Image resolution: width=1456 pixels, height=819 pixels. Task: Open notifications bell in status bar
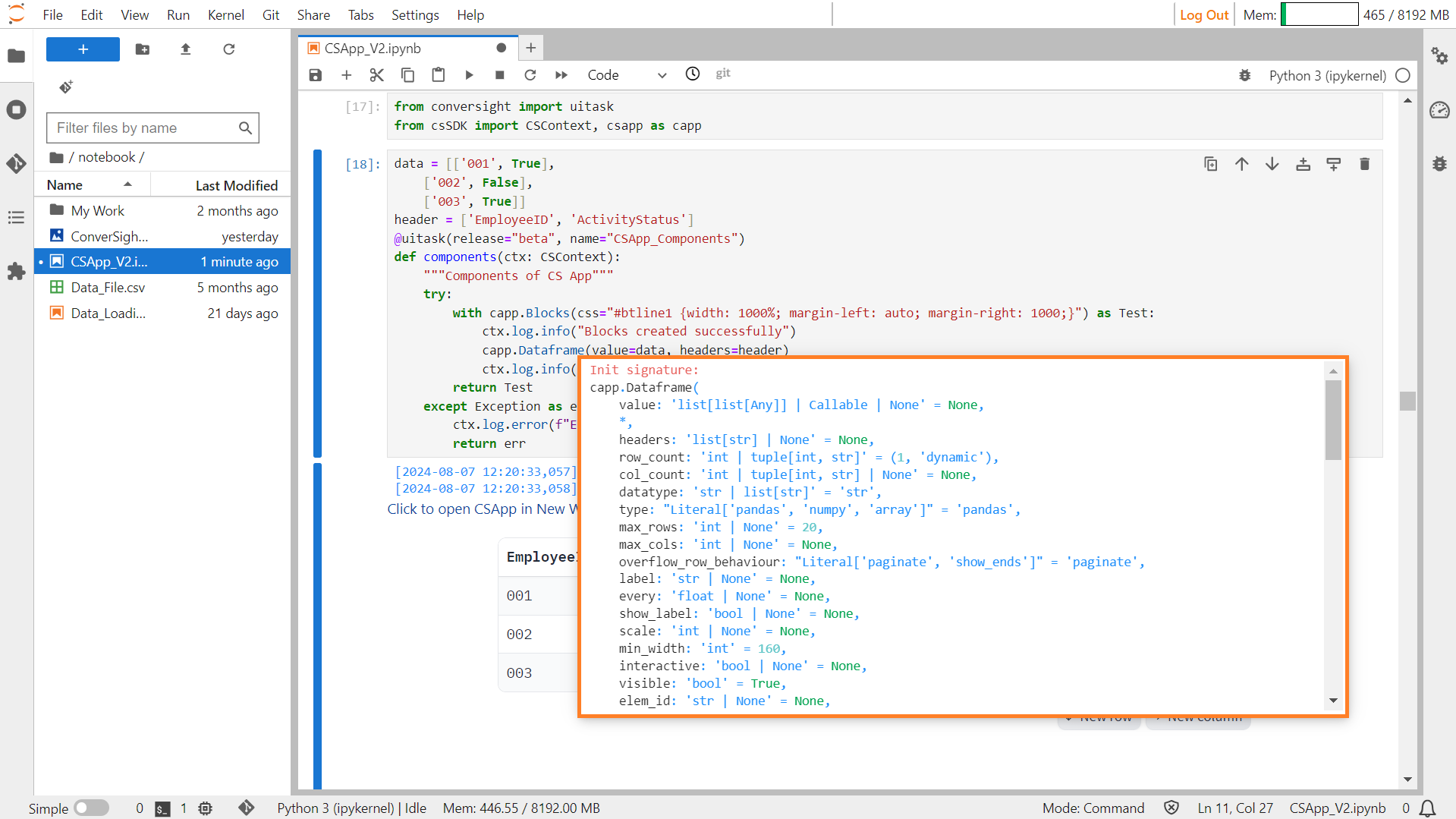coord(1428,808)
